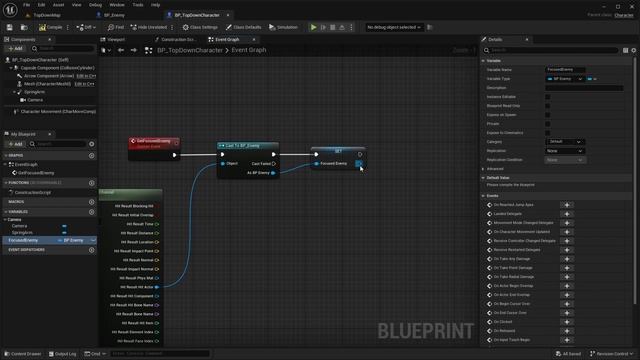Image resolution: width=640 pixels, height=360 pixels.
Task: Click the Unreal Engine logo icon
Action: click(10, 9)
